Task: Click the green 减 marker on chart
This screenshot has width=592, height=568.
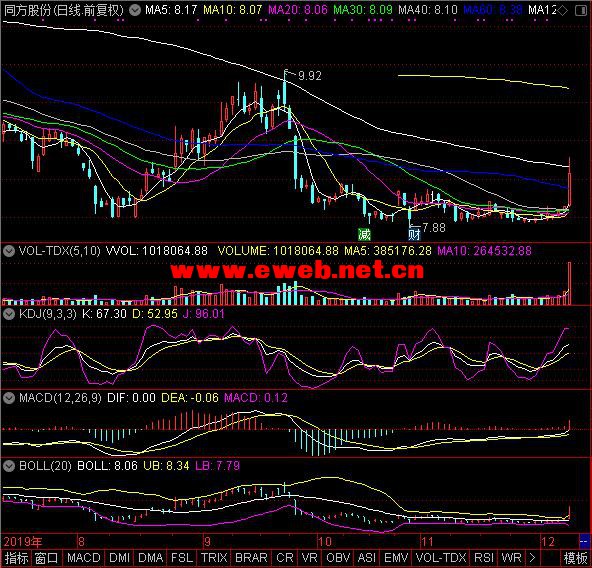Action: pyautogui.click(x=364, y=235)
